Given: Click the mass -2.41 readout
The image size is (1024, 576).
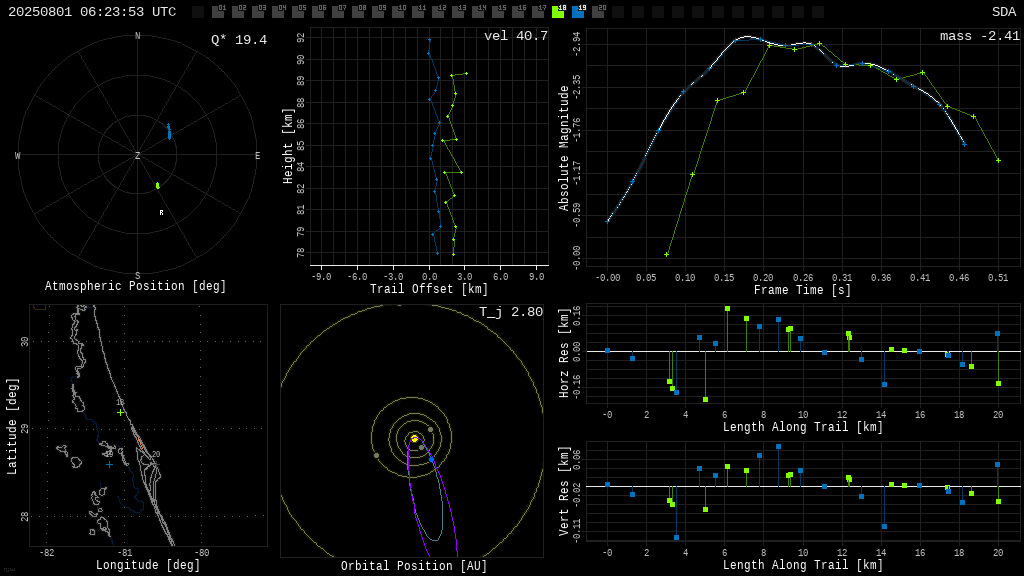Looking at the screenshot, I should (x=980, y=36).
